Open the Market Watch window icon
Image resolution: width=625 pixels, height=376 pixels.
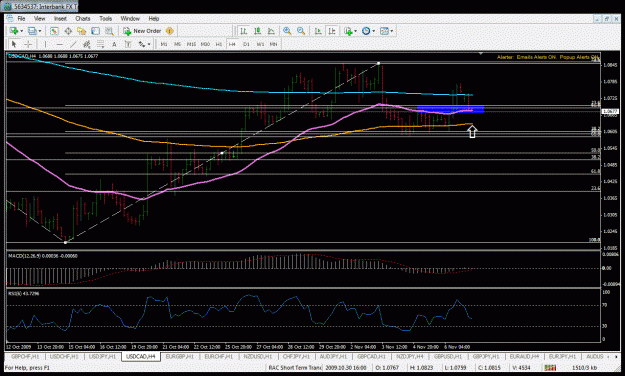click(x=54, y=31)
